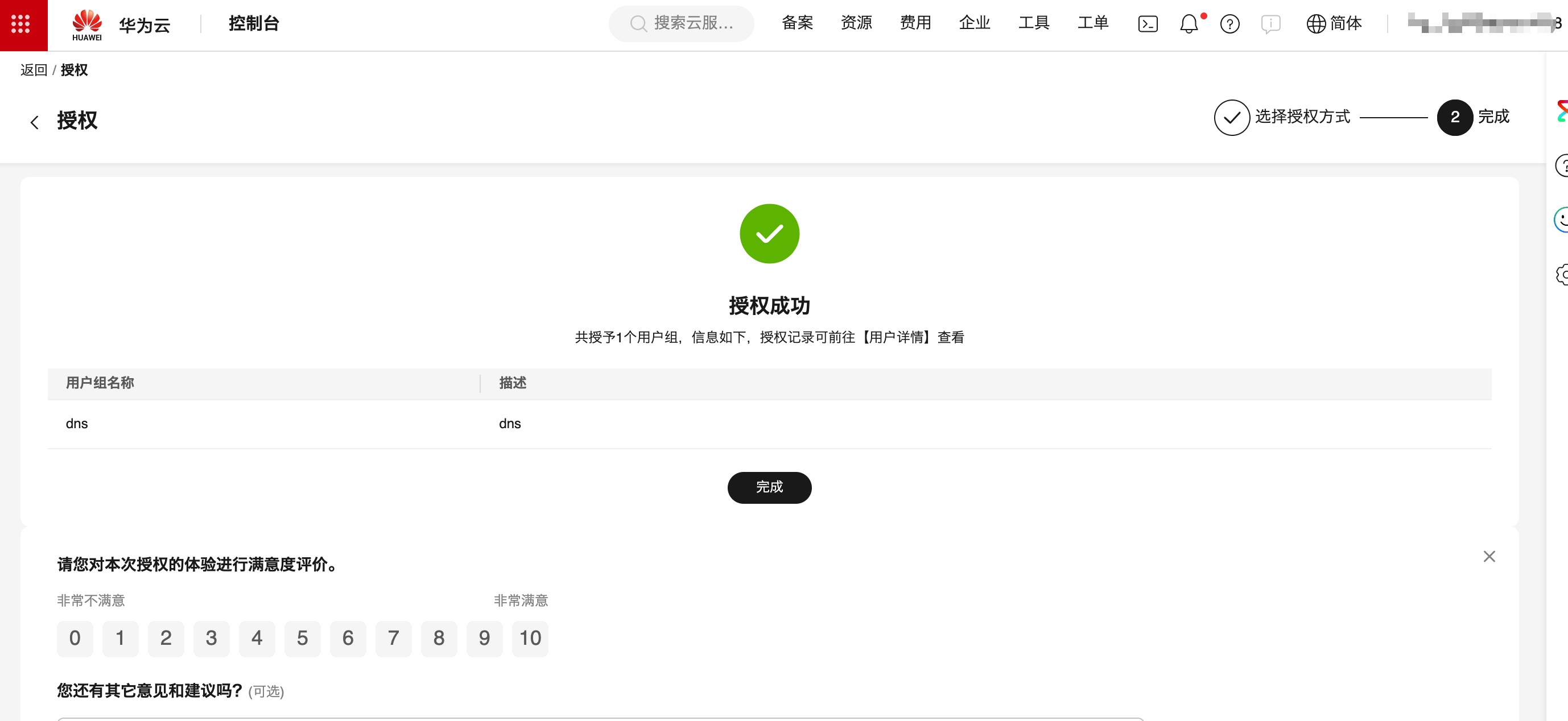Dismiss the satisfaction survey panel
This screenshot has width=1568, height=721.
pyautogui.click(x=1489, y=556)
